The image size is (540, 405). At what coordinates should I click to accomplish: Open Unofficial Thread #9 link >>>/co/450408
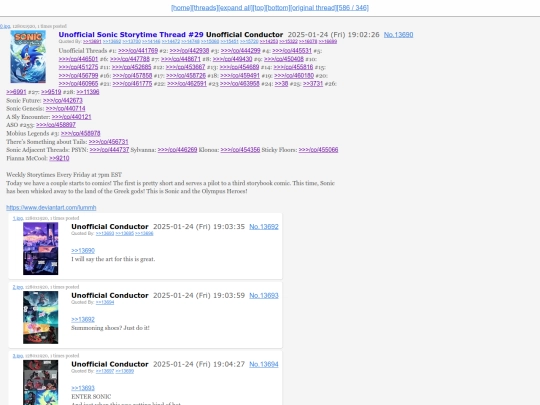coord(284,59)
